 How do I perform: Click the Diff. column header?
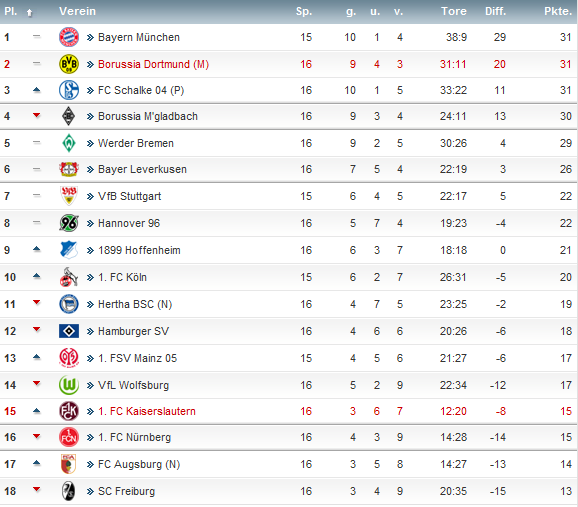[495, 11]
